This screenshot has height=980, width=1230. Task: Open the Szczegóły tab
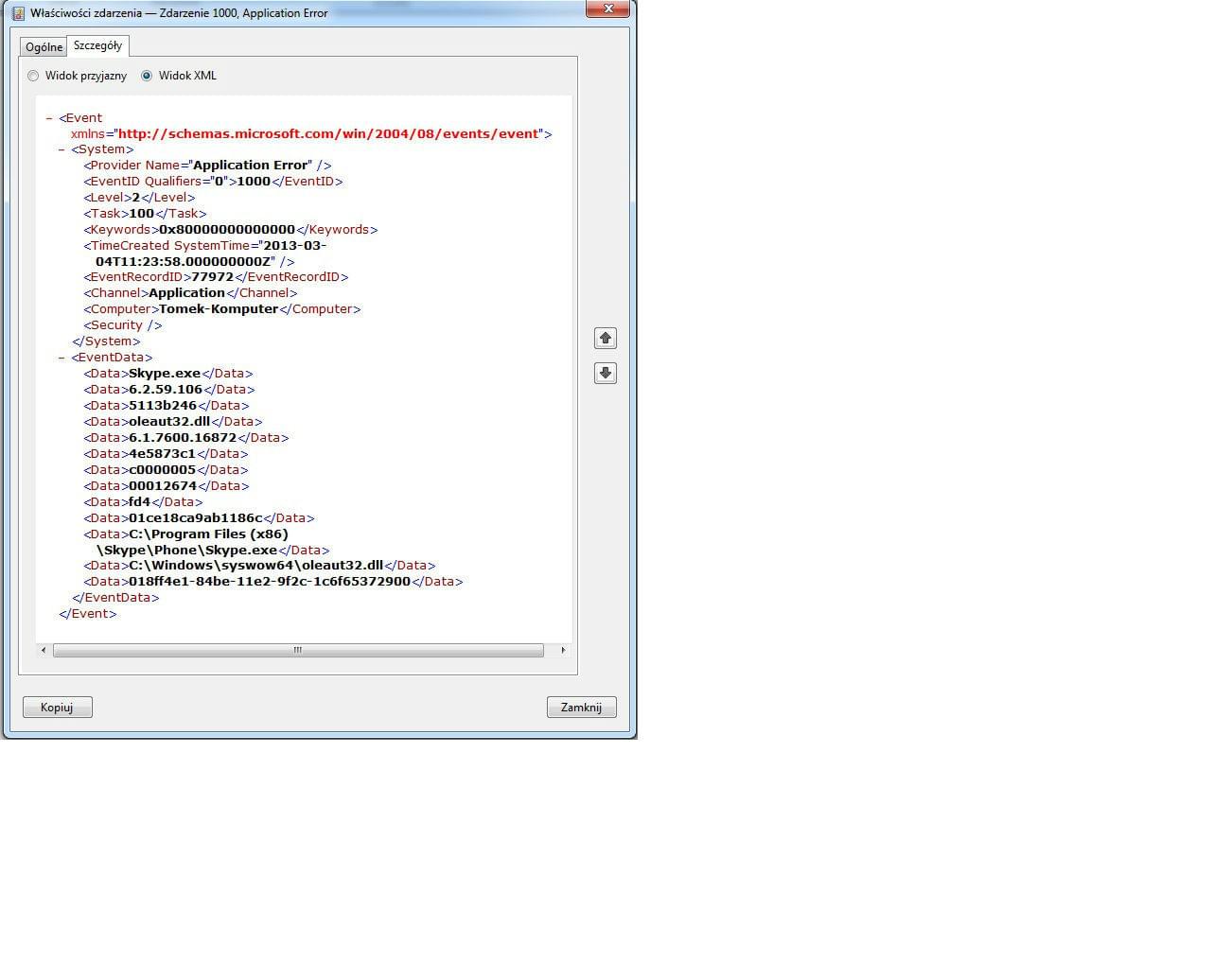pyautogui.click(x=97, y=45)
